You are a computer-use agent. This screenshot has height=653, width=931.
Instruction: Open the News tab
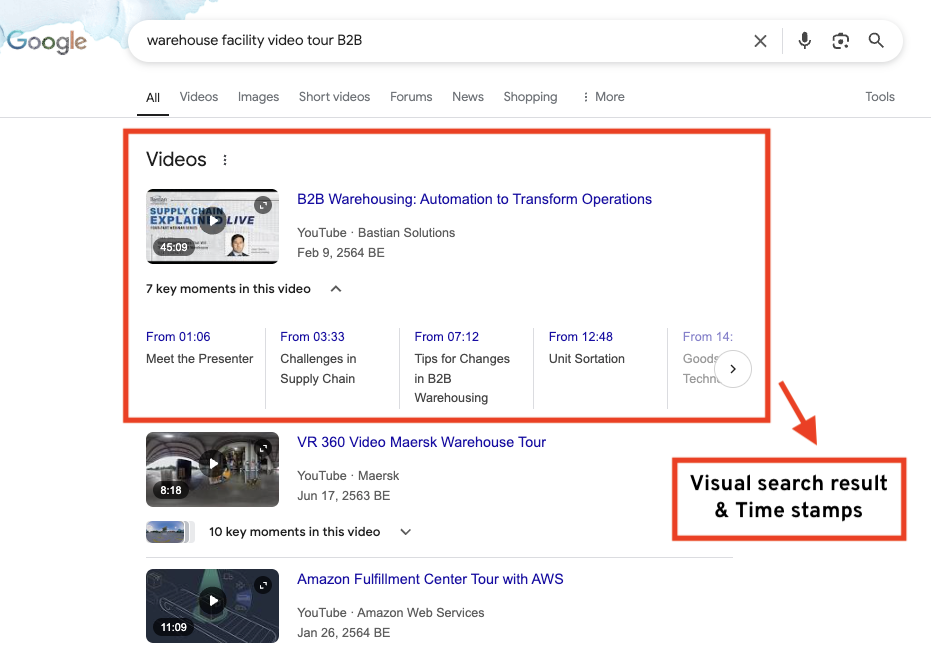click(468, 97)
